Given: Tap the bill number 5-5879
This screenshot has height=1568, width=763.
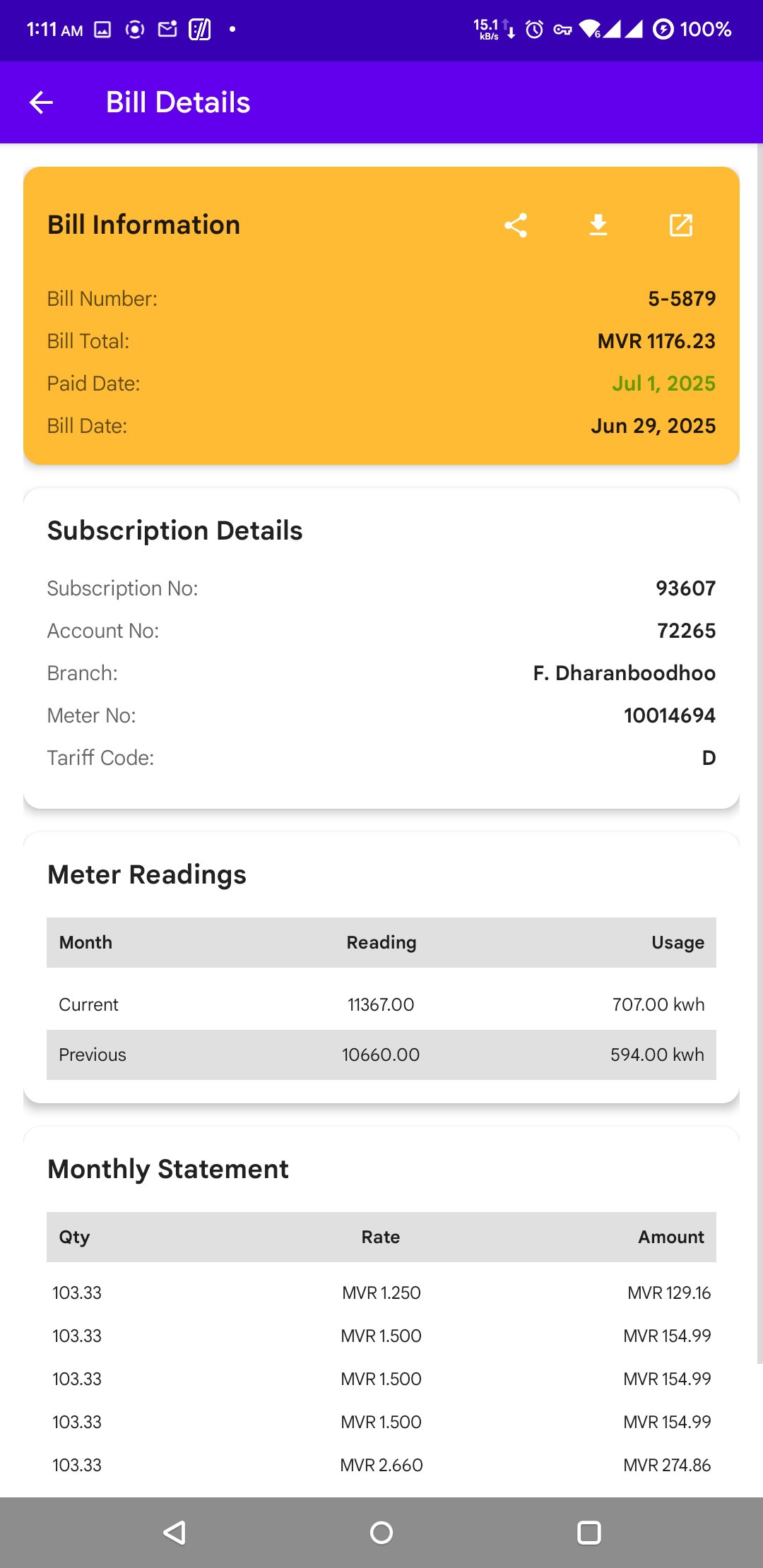Looking at the screenshot, I should click(681, 299).
